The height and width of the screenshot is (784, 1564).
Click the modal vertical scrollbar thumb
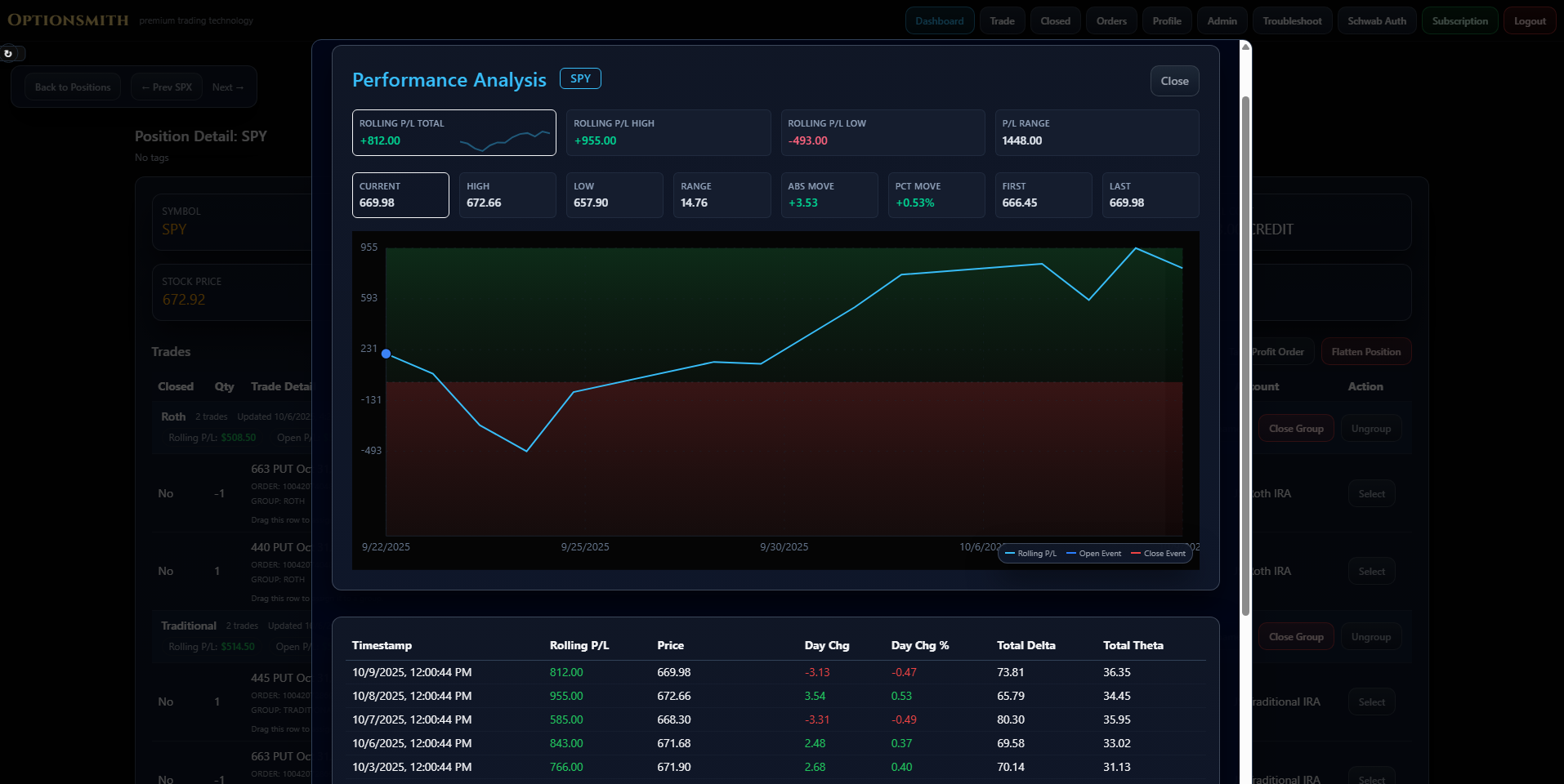(1245, 355)
